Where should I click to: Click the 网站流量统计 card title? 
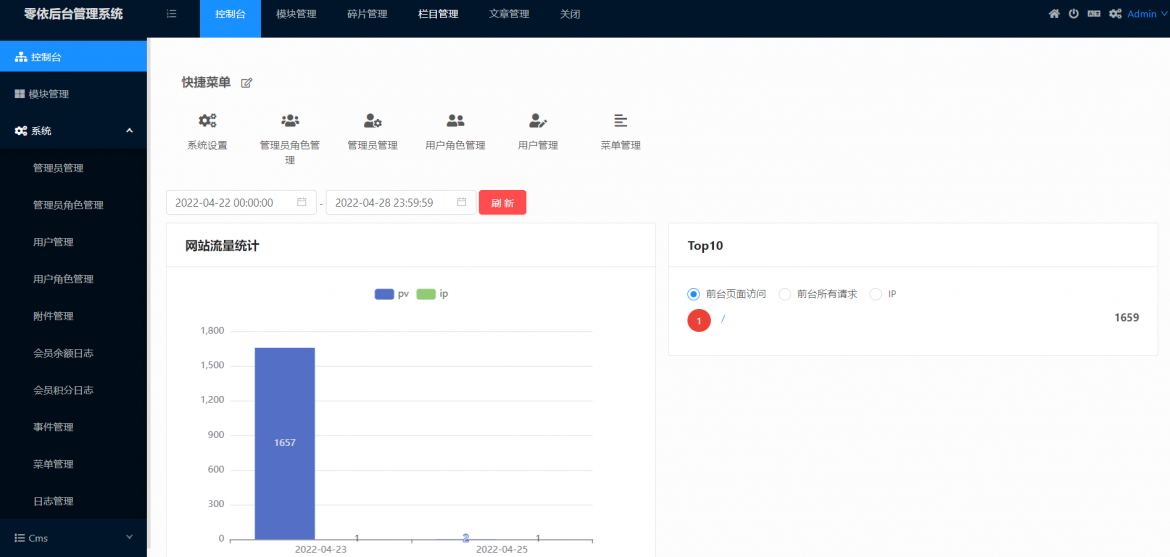[x=222, y=245]
